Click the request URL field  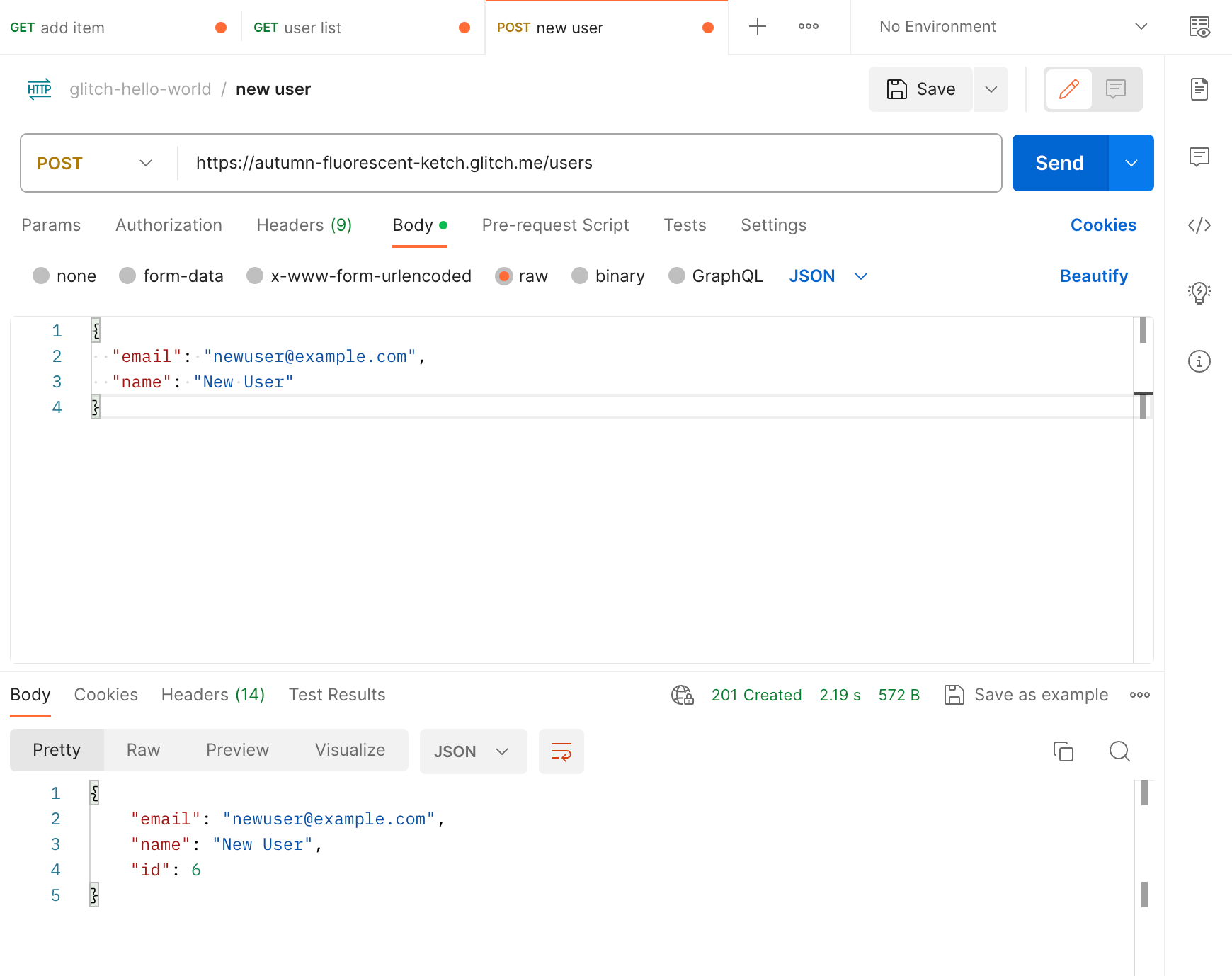(589, 163)
